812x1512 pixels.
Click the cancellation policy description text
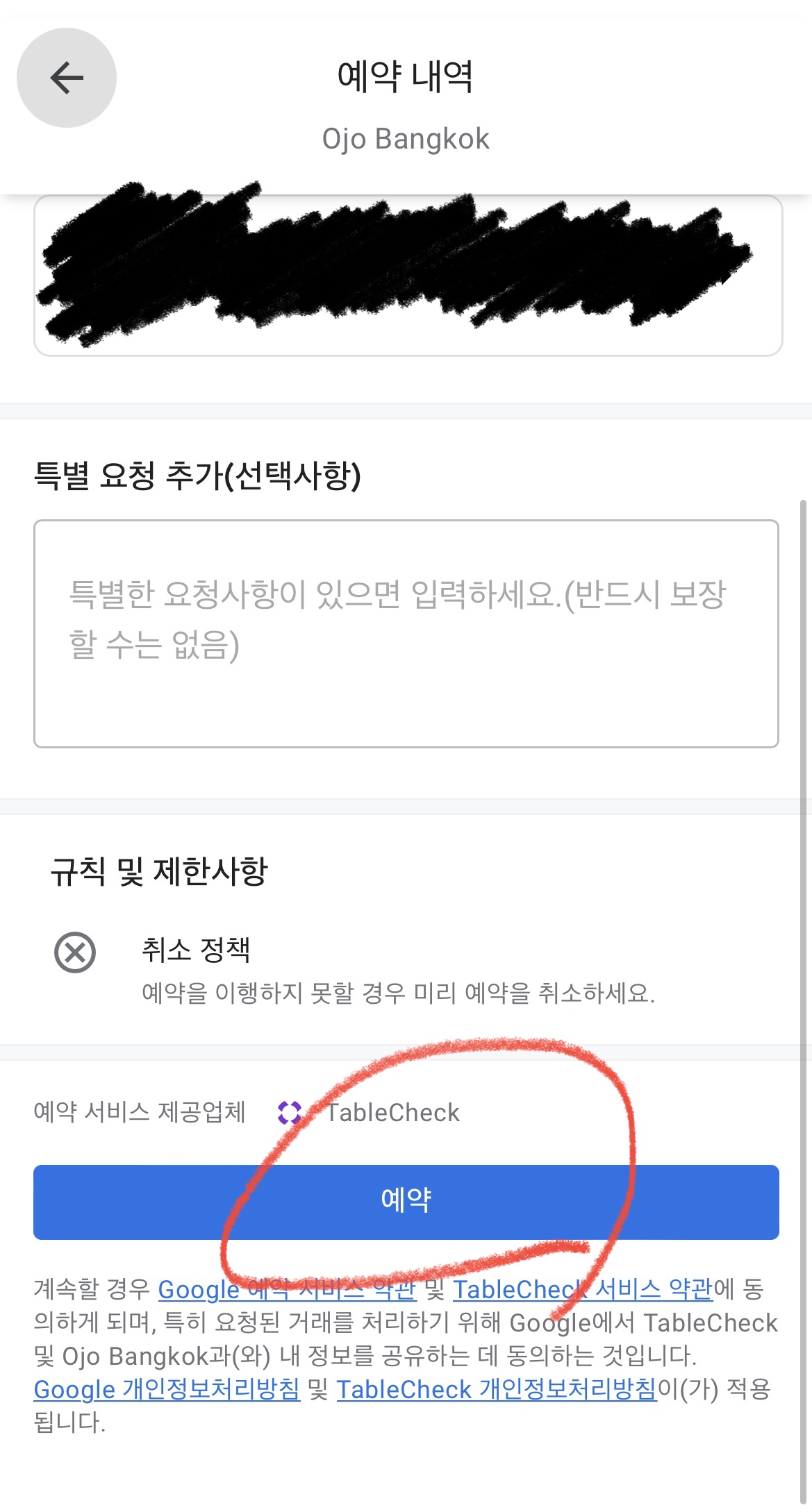[399, 993]
